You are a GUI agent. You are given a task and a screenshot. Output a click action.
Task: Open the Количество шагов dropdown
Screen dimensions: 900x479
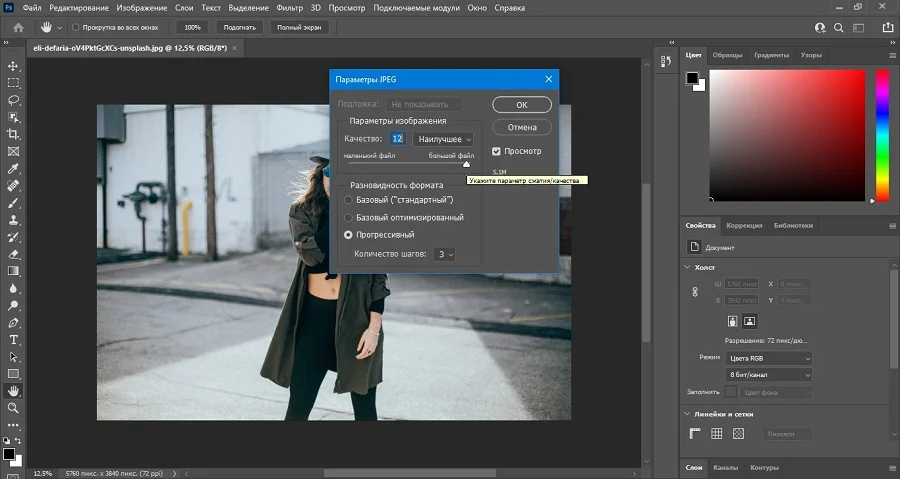(x=444, y=254)
